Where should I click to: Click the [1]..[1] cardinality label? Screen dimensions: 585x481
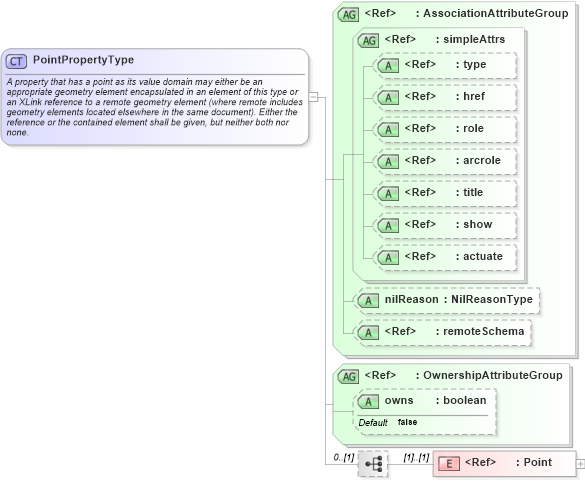pyautogui.click(x=416, y=457)
